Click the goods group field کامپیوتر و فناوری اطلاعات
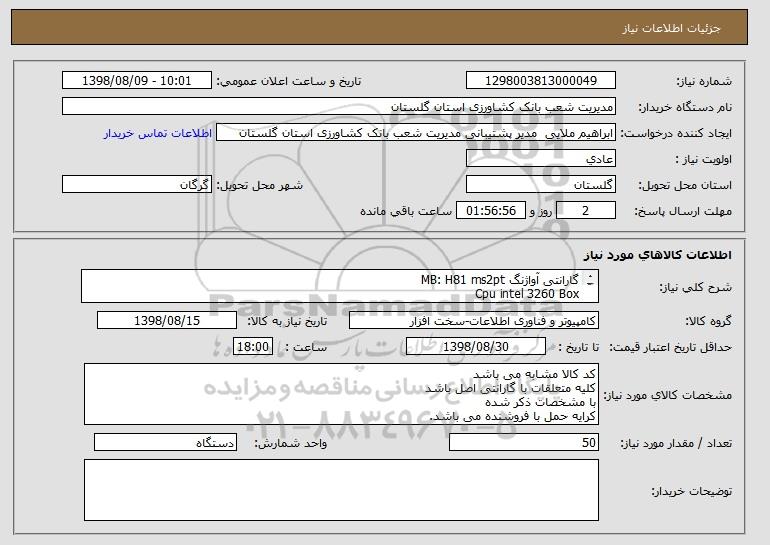The width and height of the screenshot is (770, 545). point(474,321)
